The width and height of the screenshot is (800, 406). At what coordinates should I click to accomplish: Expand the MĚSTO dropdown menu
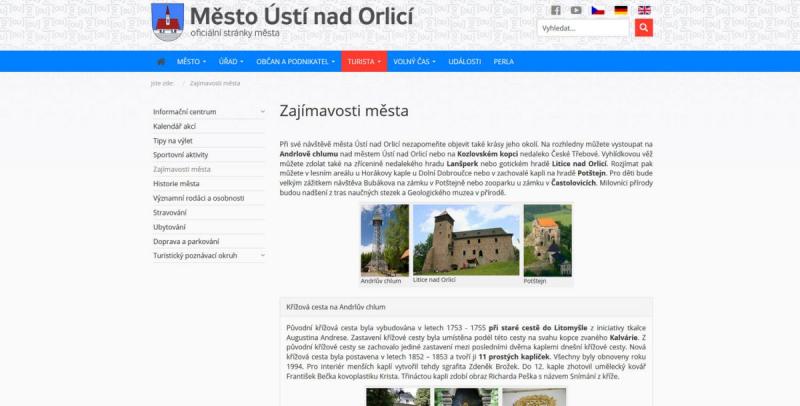click(191, 61)
